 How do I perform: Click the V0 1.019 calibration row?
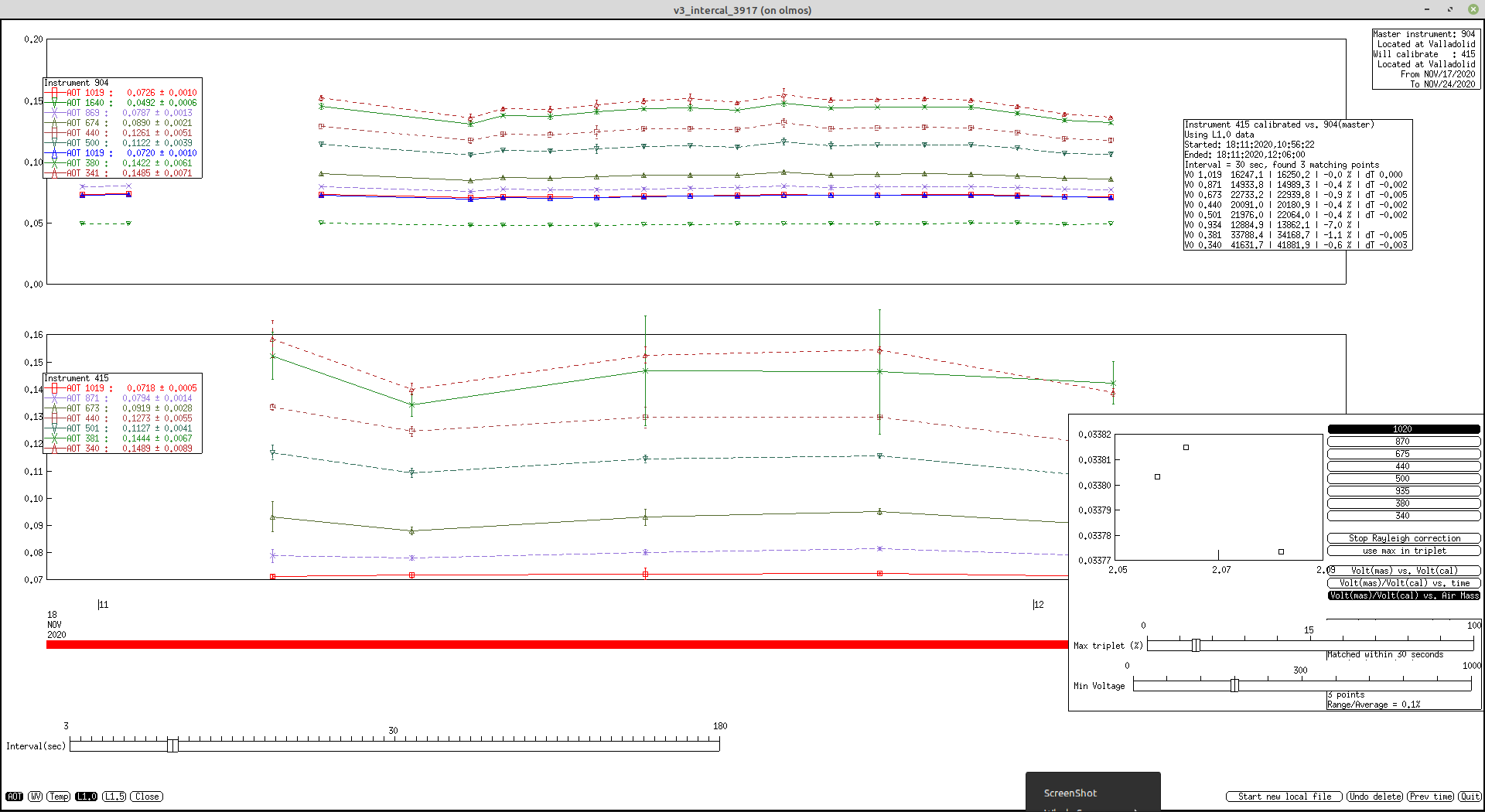click(1293, 175)
